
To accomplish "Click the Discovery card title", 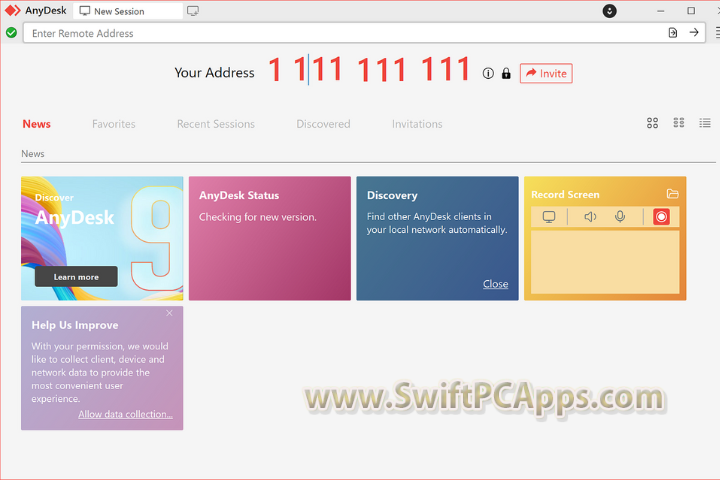I will 392,195.
